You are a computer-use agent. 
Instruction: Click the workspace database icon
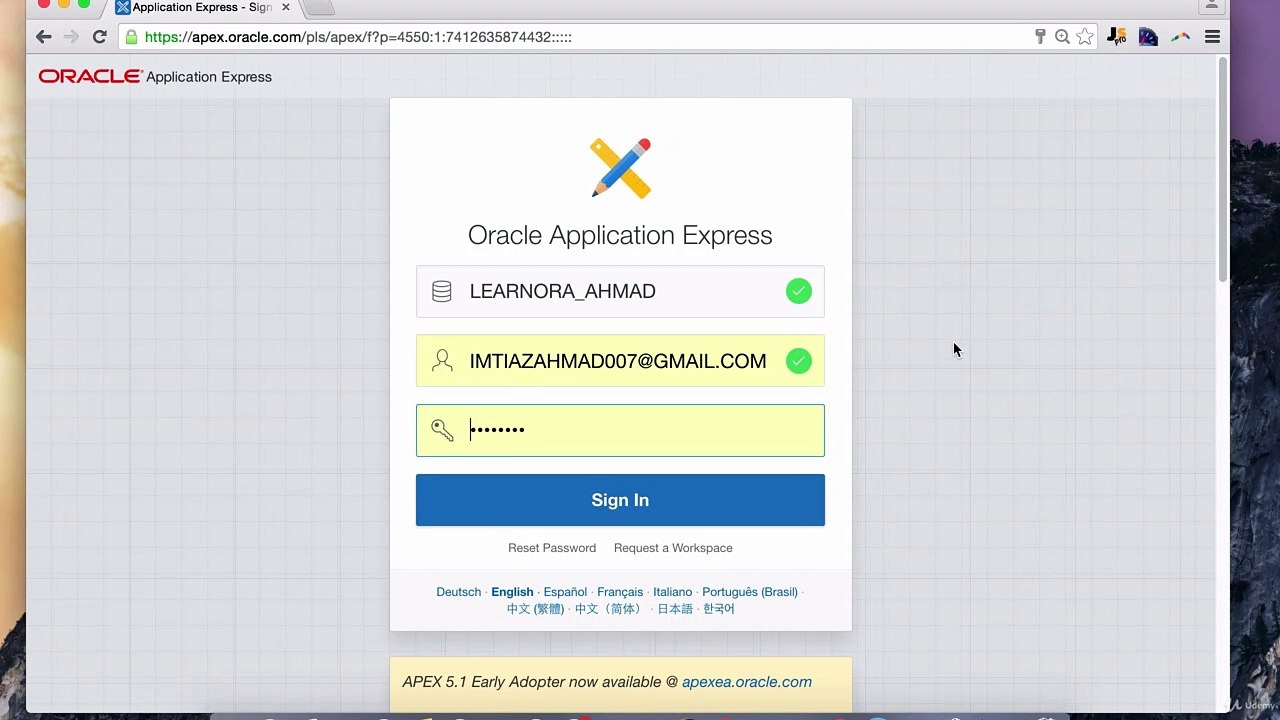[441, 291]
